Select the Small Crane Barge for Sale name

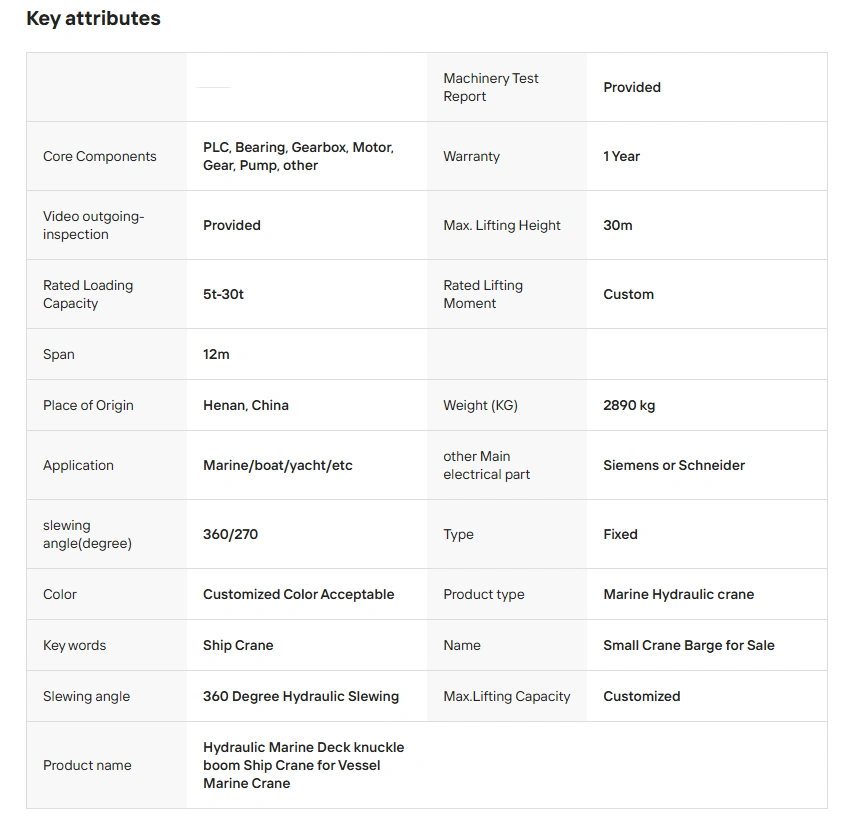coord(688,645)
